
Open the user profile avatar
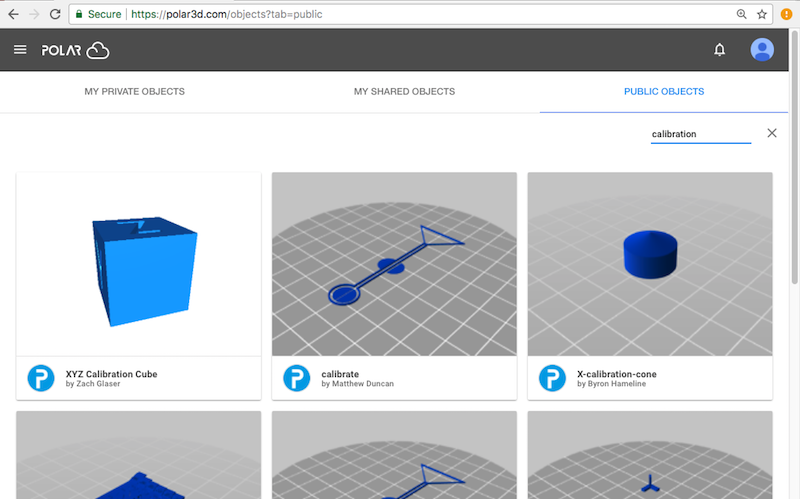[762, 49]
